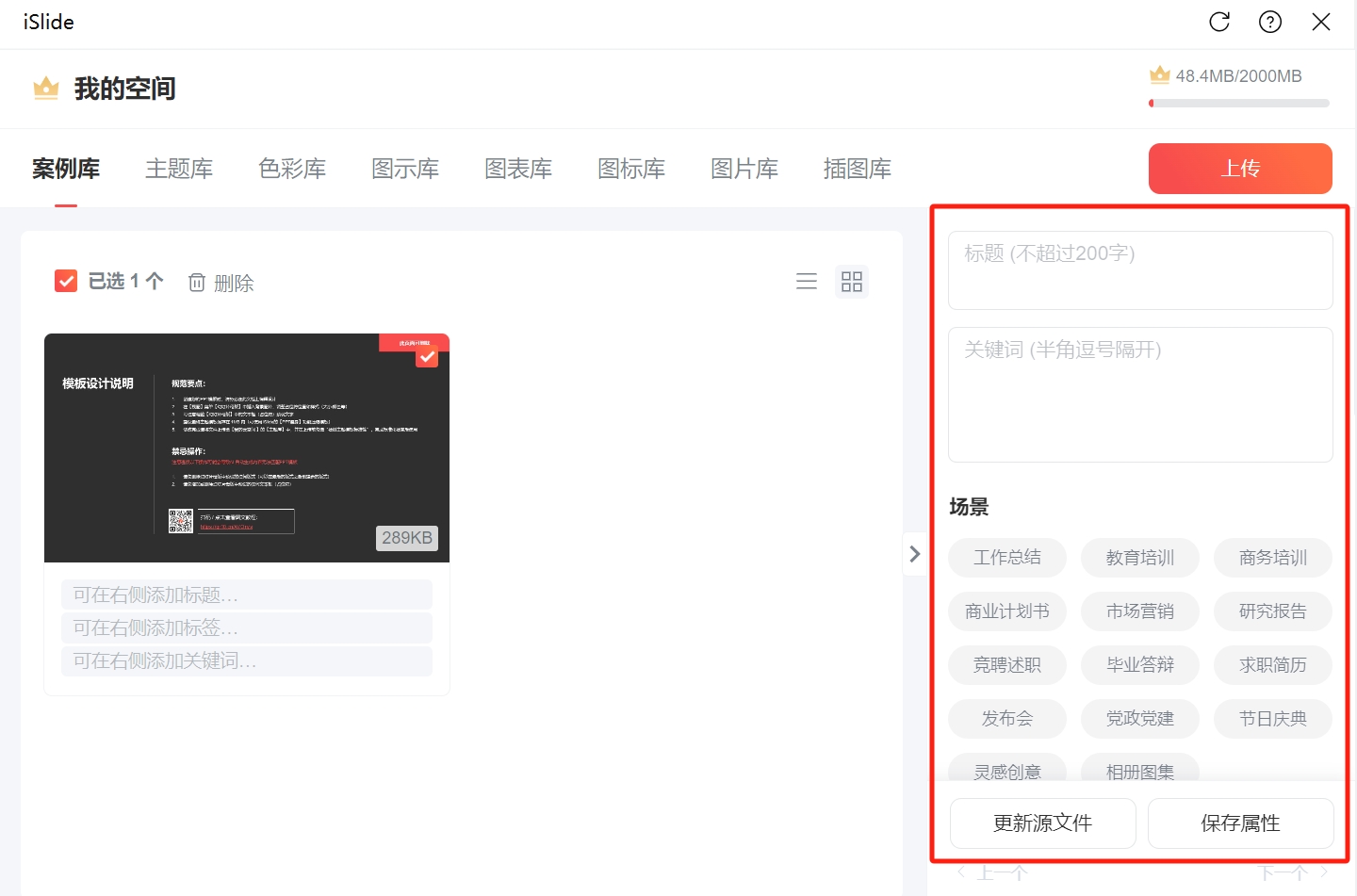The width and height of the screenshot is (1357, 896).
Task: Click the 更新源文件 button
Action: pos(1042,823)
